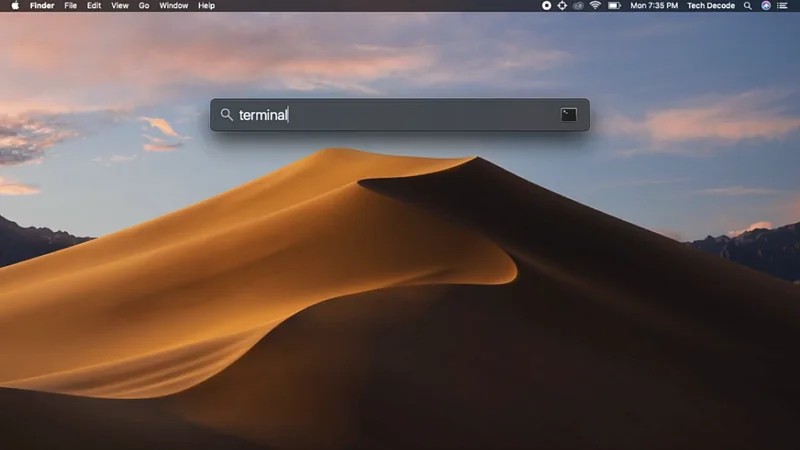
Task: Open the Window menu
Action: [174, 6]
